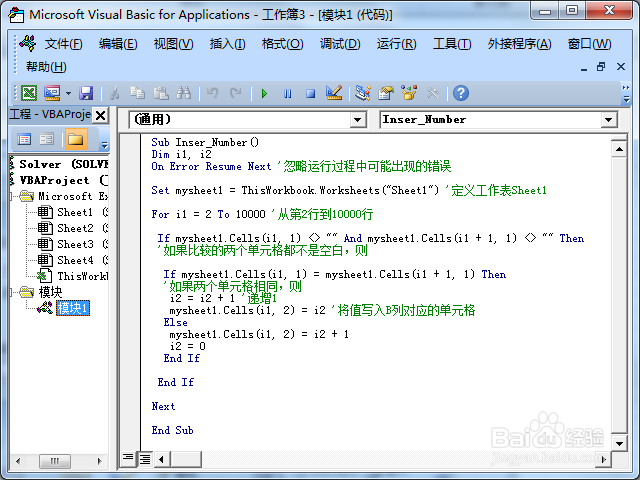640x480 pixels.
Task: Open the 插入(I) menu
Action: (228, 44)
